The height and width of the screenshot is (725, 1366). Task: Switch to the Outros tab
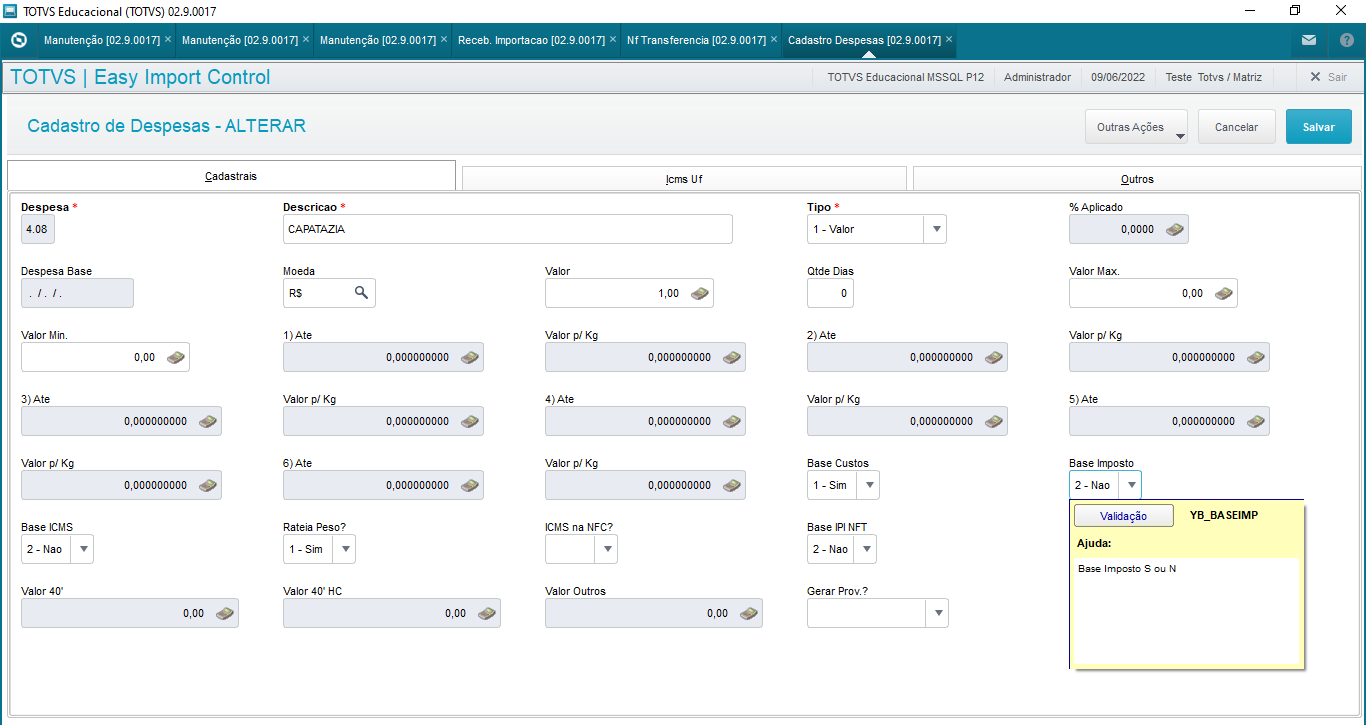click(1137, 179)
